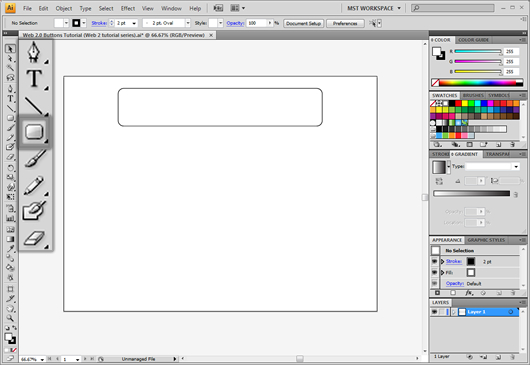Choose the Lasso tool

pos(10,77)
